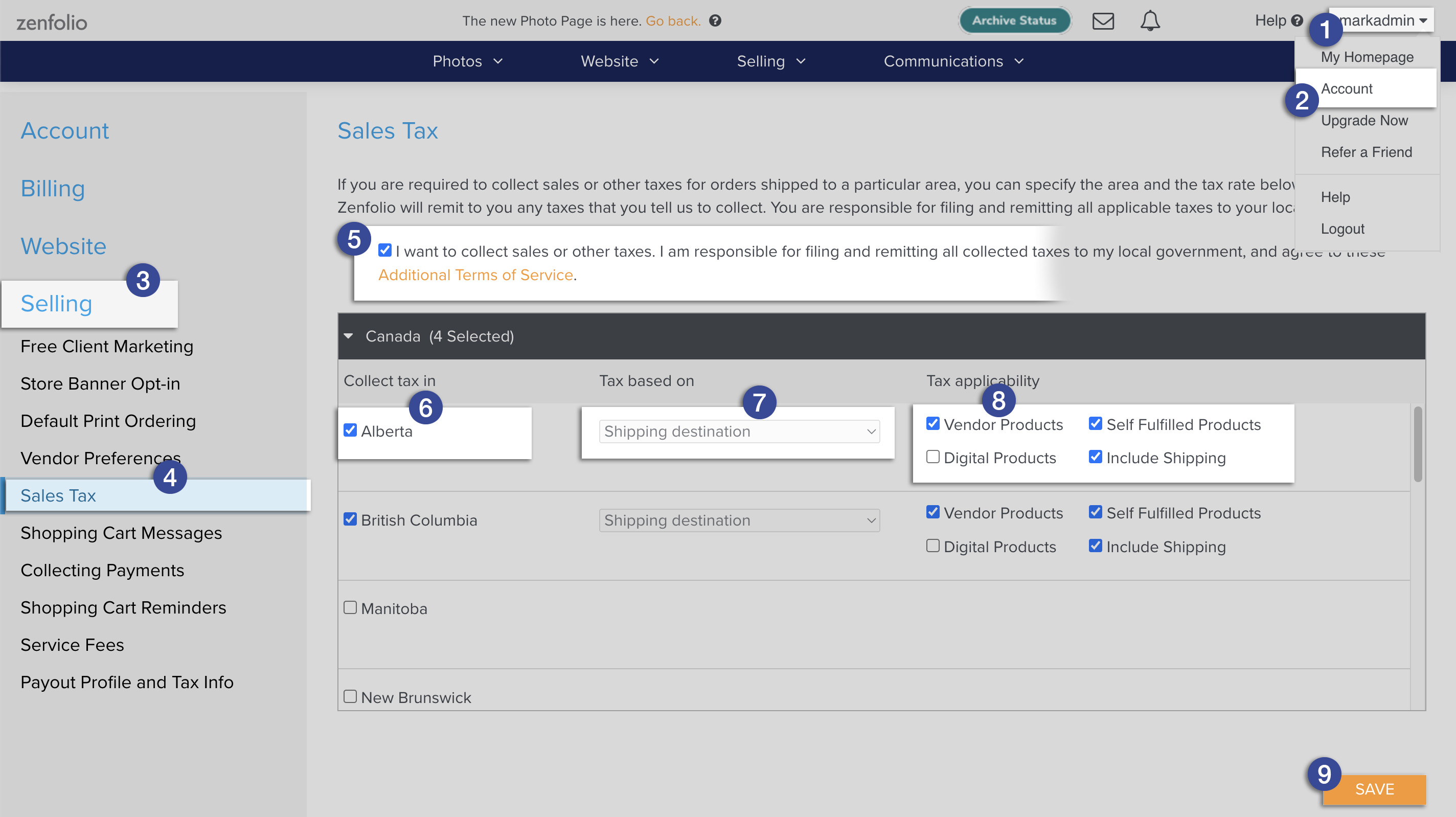Click the orange SAVE button
Image resolution: width=1456 pixels, height=817 pixels.
(1374, 789)
